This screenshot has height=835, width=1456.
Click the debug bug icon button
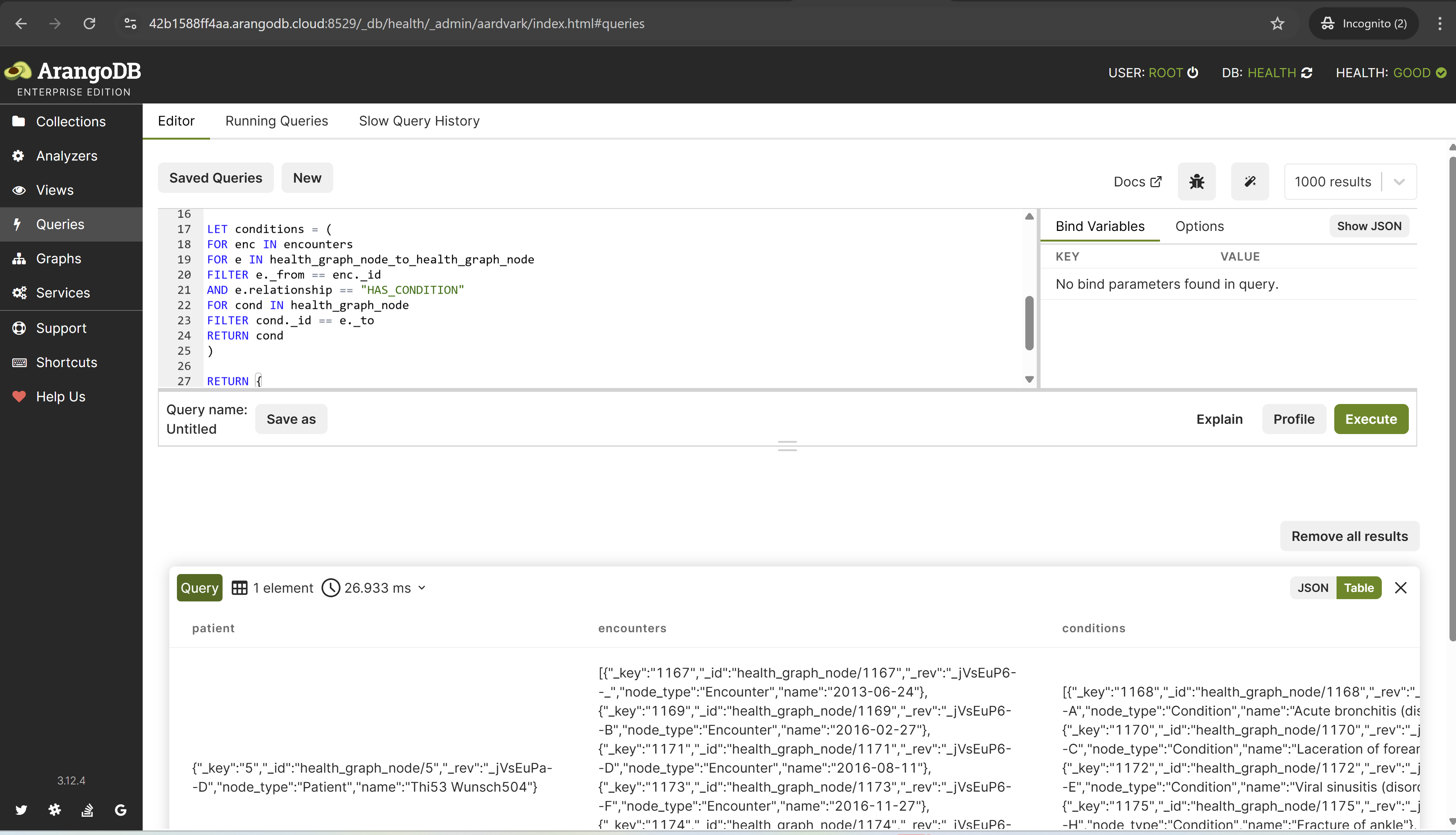click(x=1196, y=182)
